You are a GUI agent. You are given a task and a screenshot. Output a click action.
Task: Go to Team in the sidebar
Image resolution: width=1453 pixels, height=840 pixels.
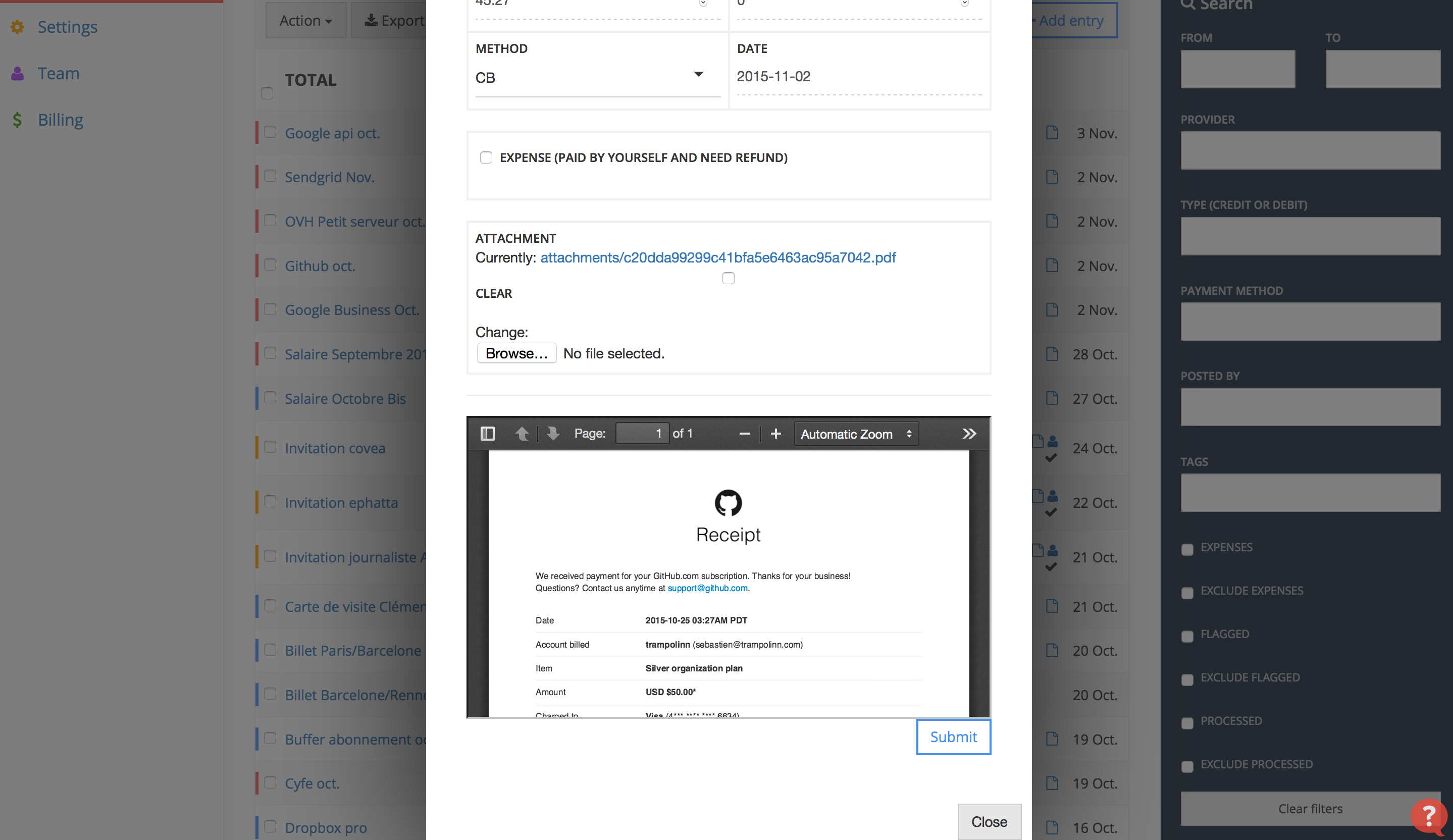[58, 74]
